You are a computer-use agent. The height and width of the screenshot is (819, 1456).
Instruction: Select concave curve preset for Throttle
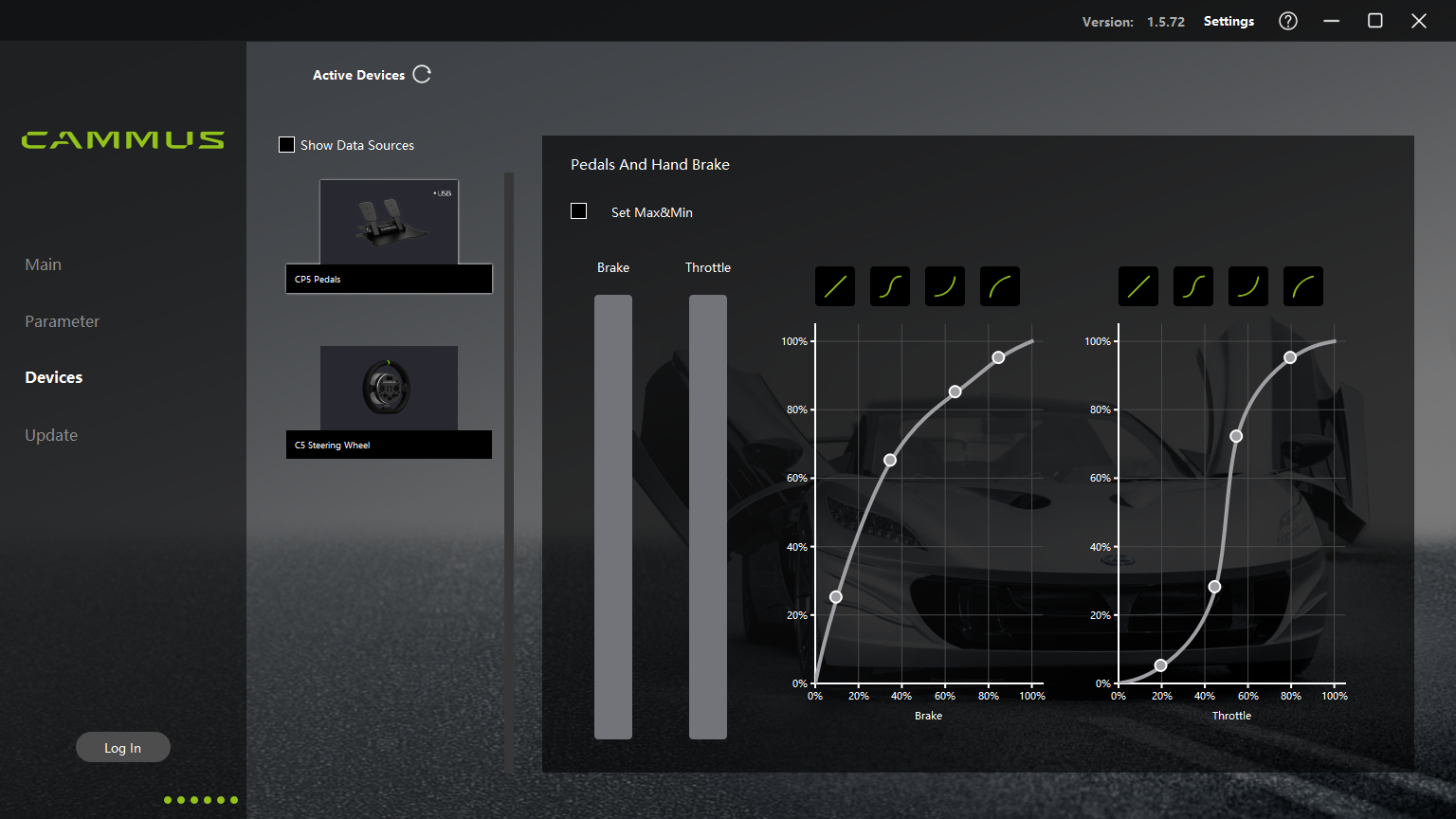(x=1248, y=286)
